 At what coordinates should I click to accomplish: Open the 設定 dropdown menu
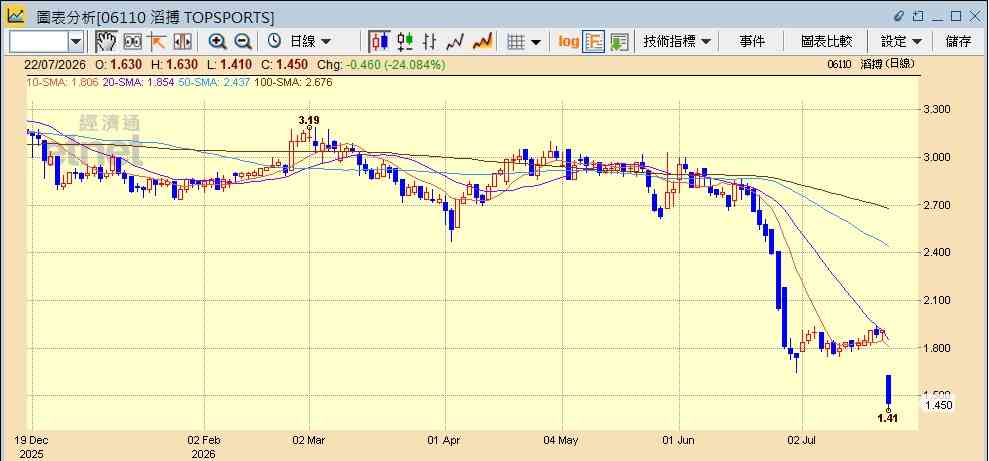coord(901,42)
